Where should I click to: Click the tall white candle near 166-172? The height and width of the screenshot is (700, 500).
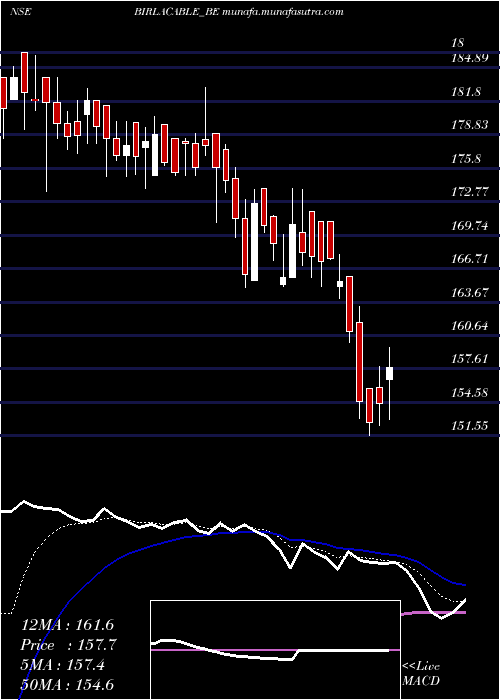[x=254, y=242]
